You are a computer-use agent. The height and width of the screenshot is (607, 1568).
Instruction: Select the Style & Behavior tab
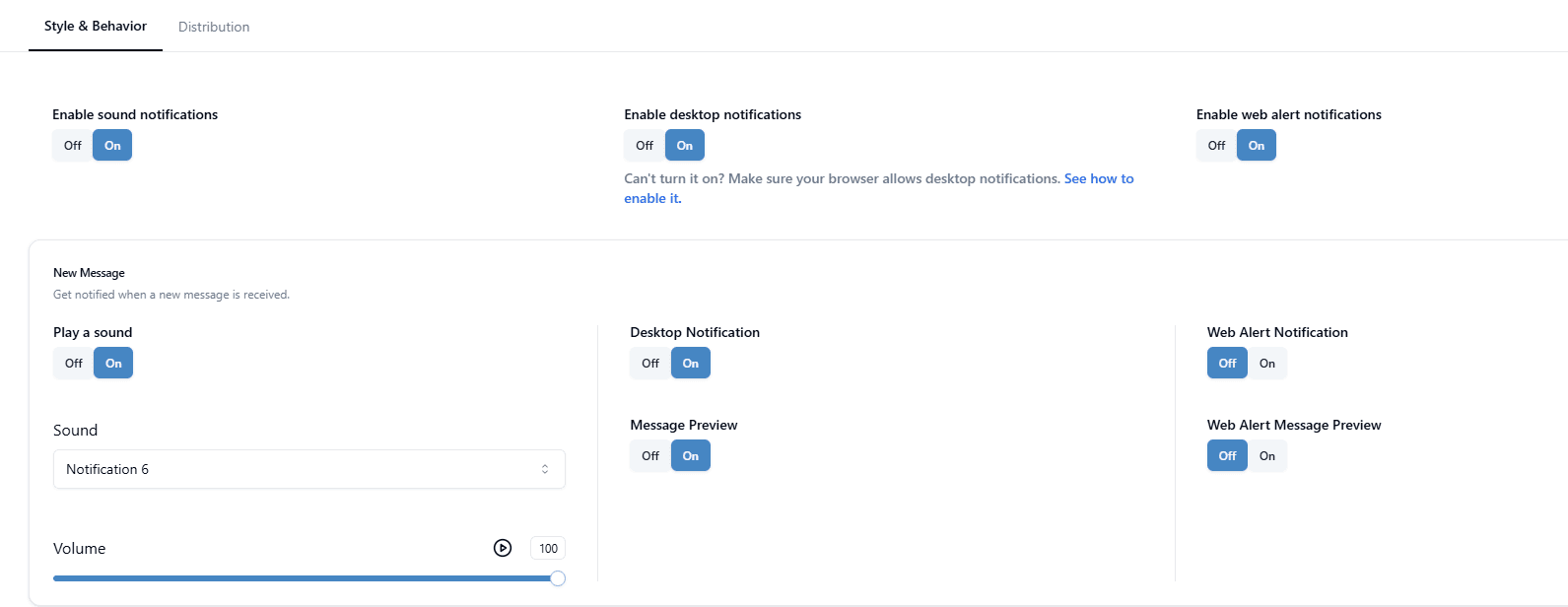(x=96, y=26)
